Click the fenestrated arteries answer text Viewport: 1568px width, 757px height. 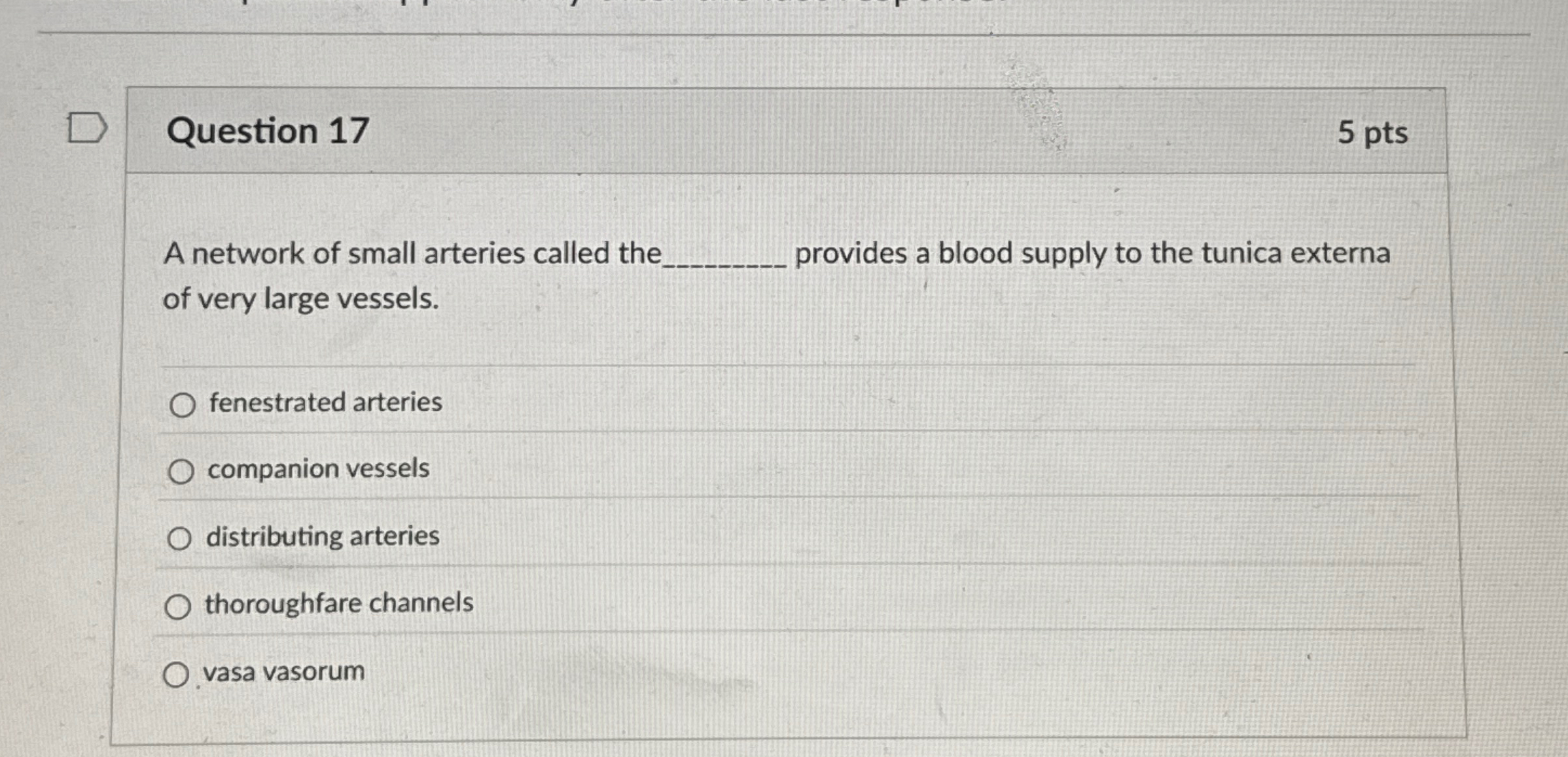coord(324,402)
